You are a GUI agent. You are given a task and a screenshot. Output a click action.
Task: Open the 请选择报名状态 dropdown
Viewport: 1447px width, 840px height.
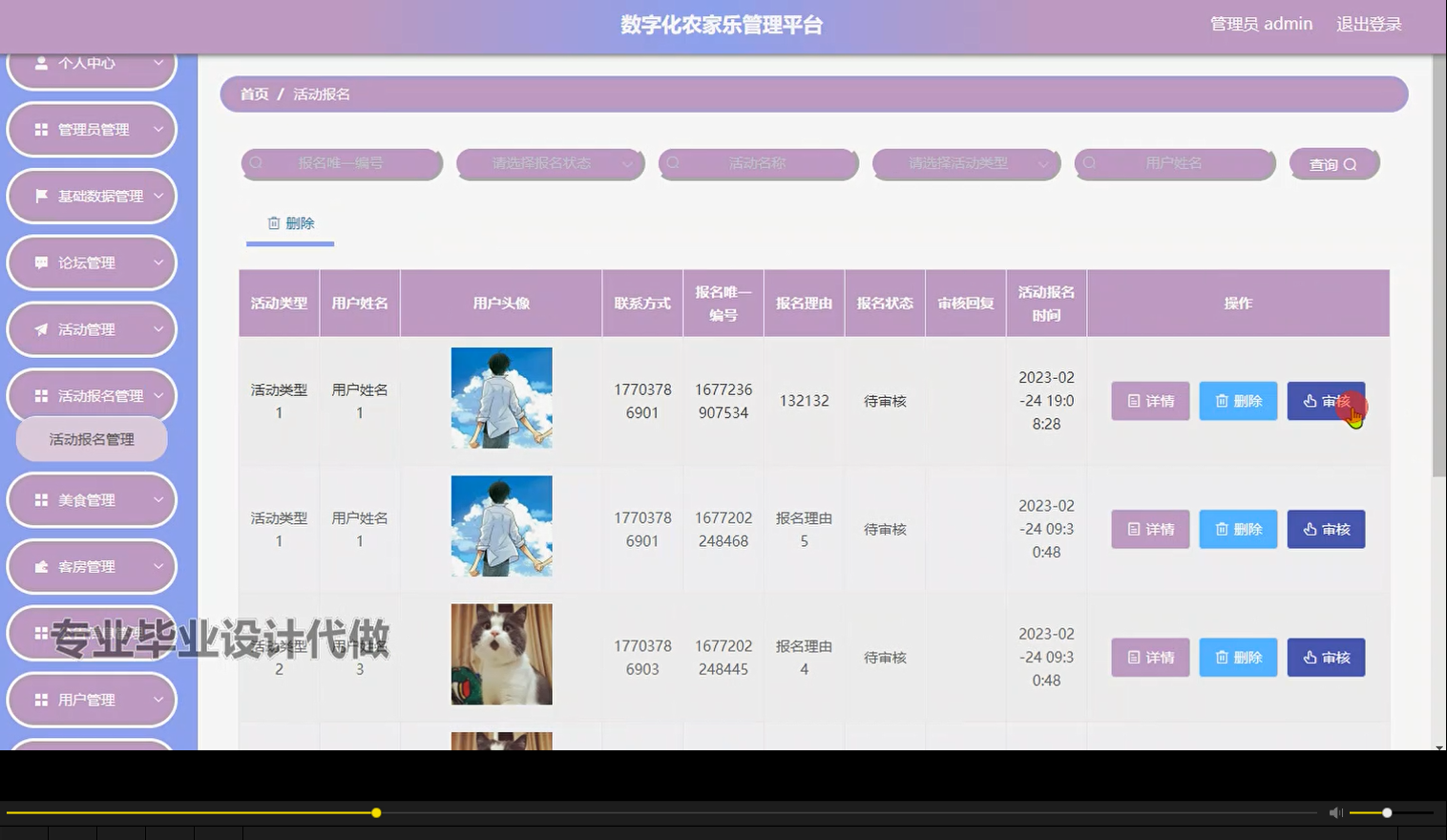[550, 163]
